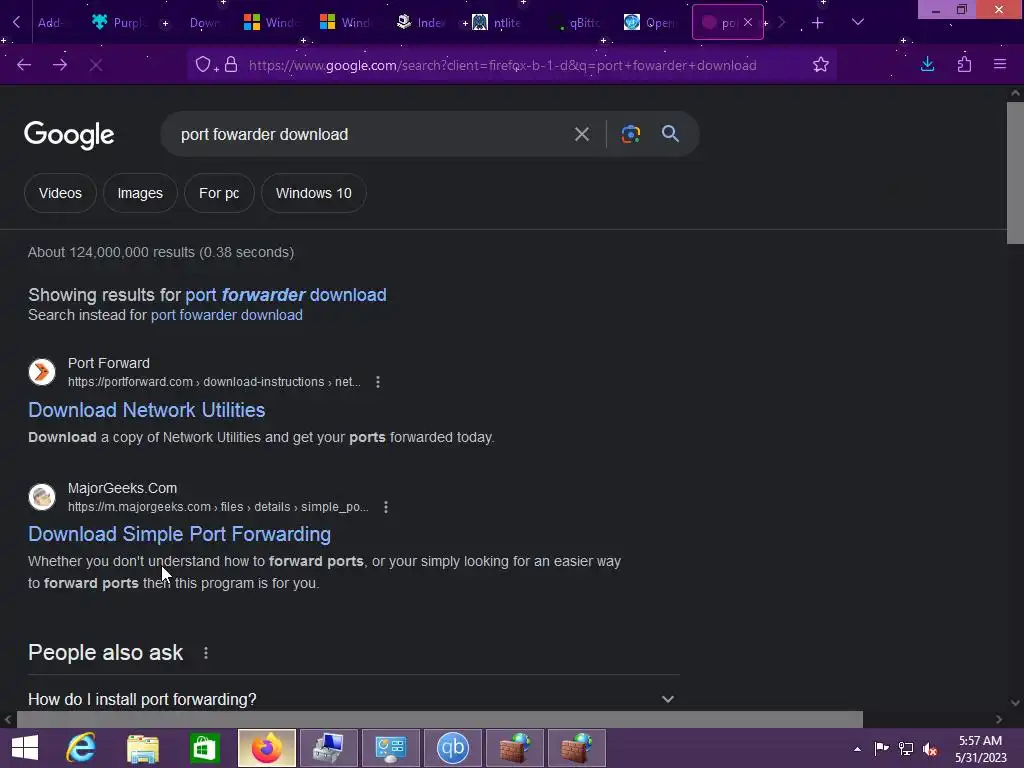This screenshot has width=1024, height=768.
Task: Open People also ask options dots
Action: click(x=206, y=653)
